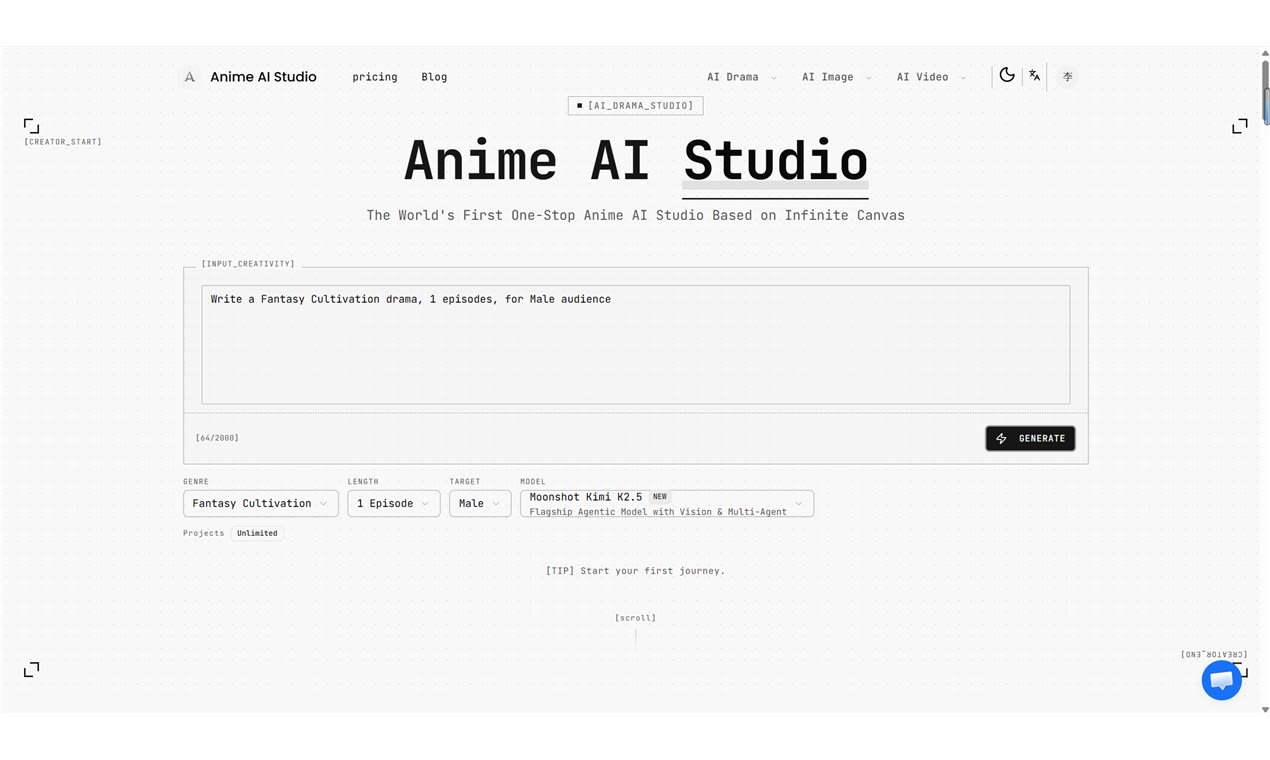Expand the AI Drama menu

tap(741, 77)
